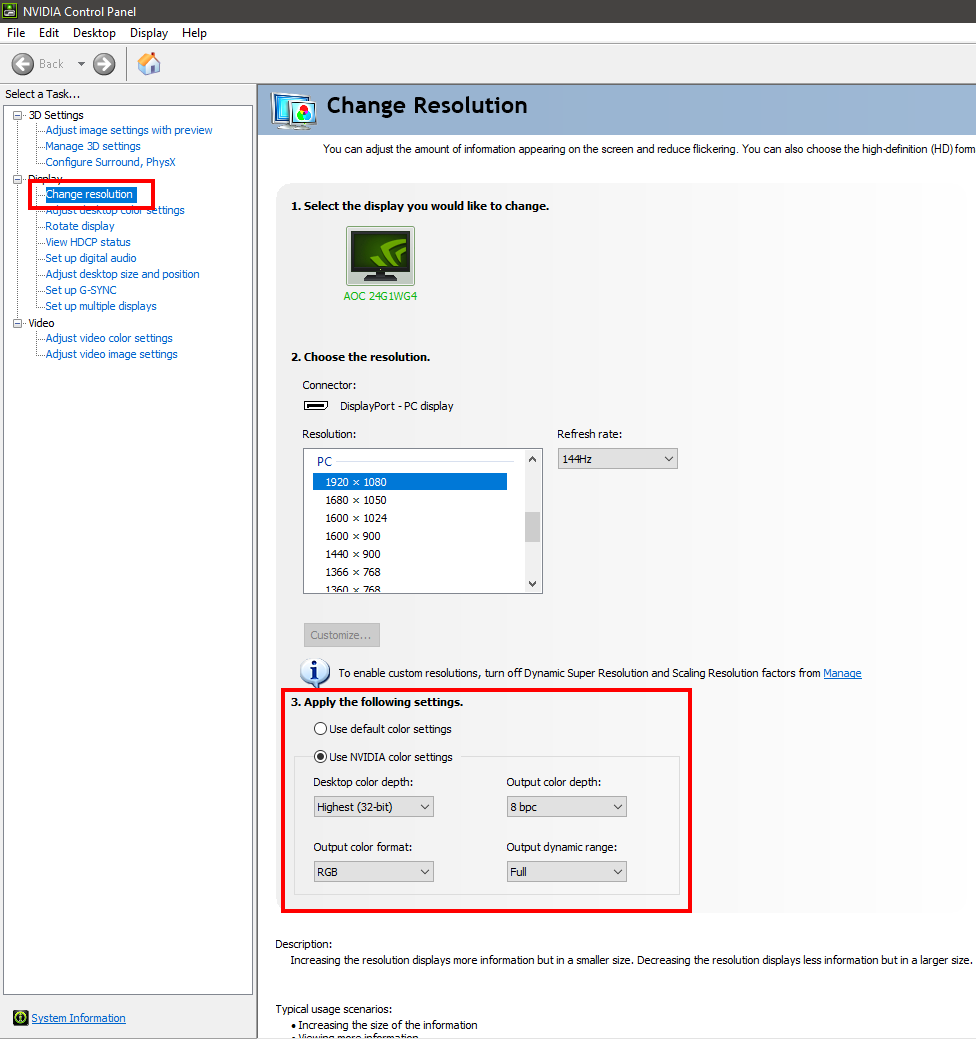Open Manage 3D settings
Viewport: 976px width, 1039px height.
point(93,146)
